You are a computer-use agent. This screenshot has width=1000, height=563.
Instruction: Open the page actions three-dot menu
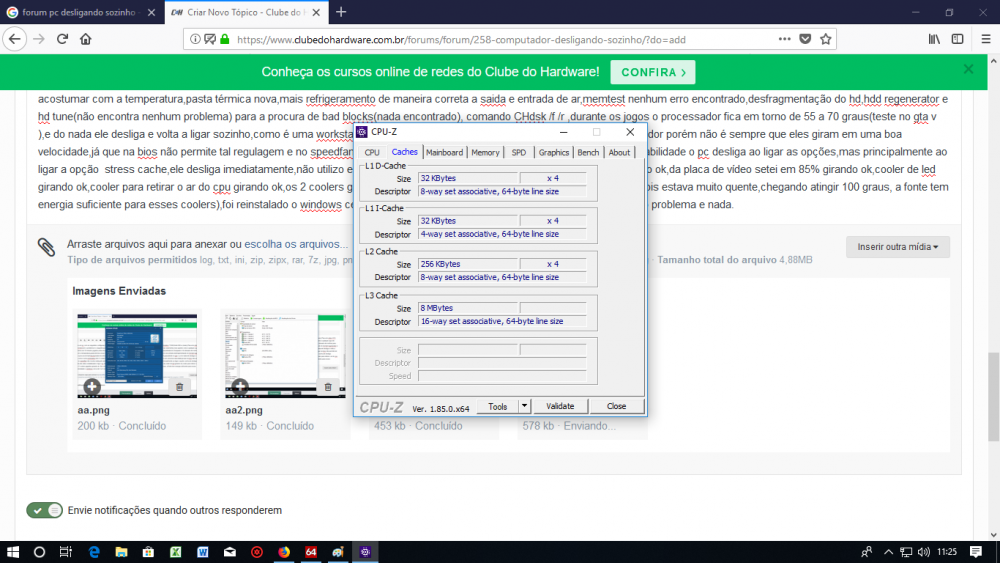(785, 39)
